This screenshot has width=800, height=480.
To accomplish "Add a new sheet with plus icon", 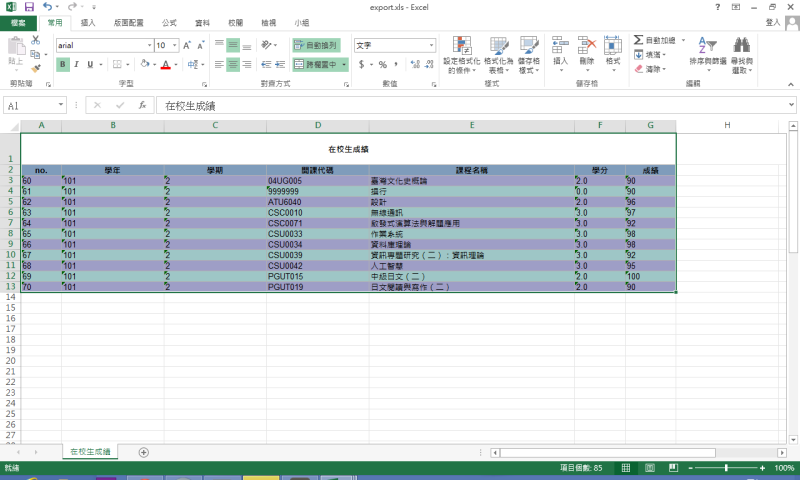I will tap(144, 452).
